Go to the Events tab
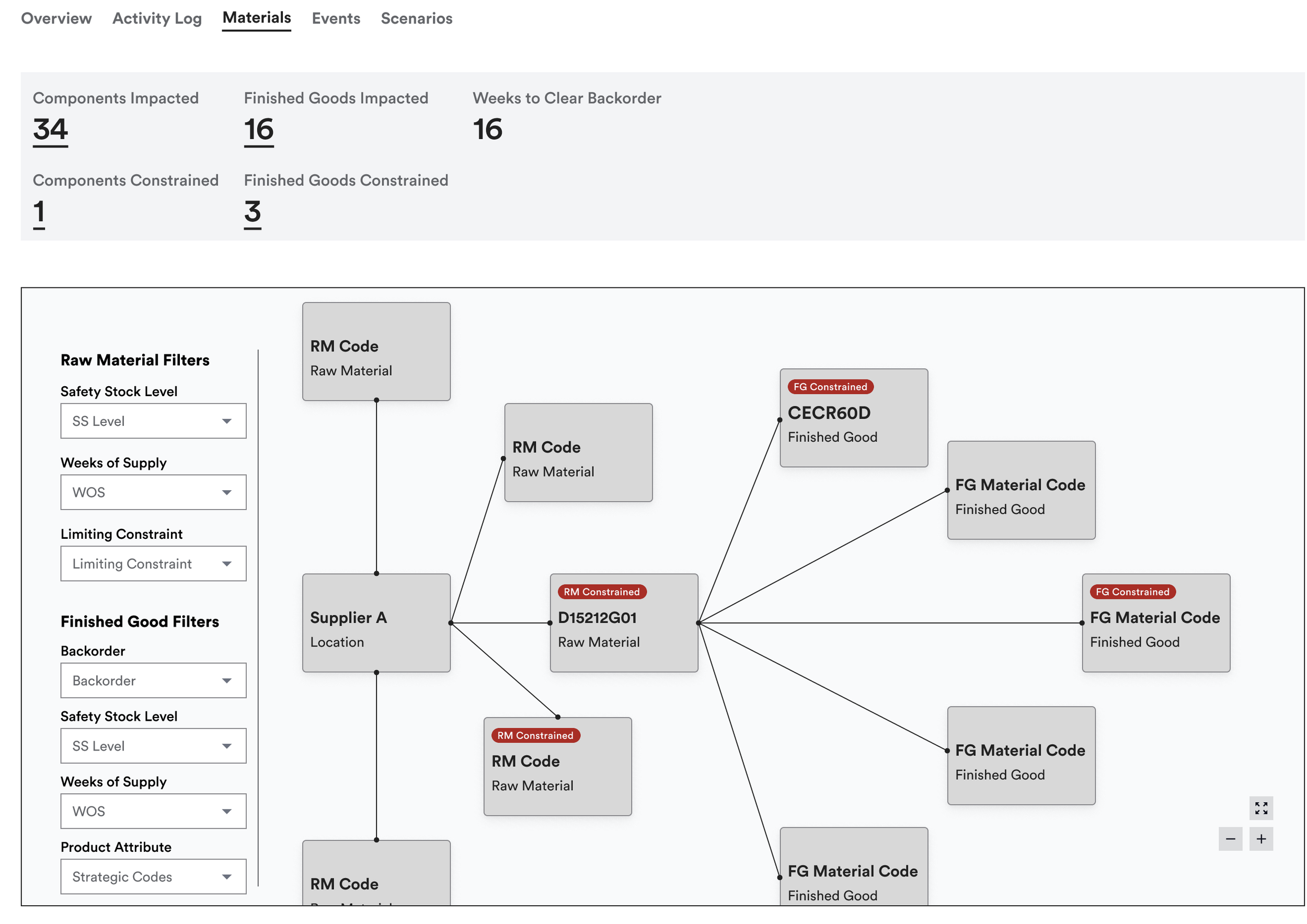 tap(336, 18)
